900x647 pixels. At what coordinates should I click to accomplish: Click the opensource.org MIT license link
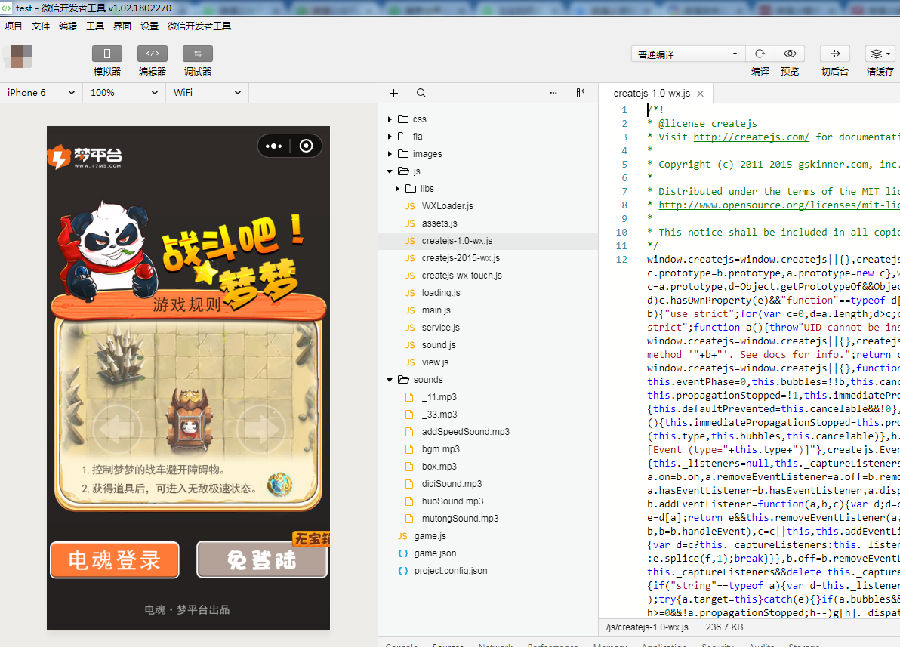click(779, 205)
